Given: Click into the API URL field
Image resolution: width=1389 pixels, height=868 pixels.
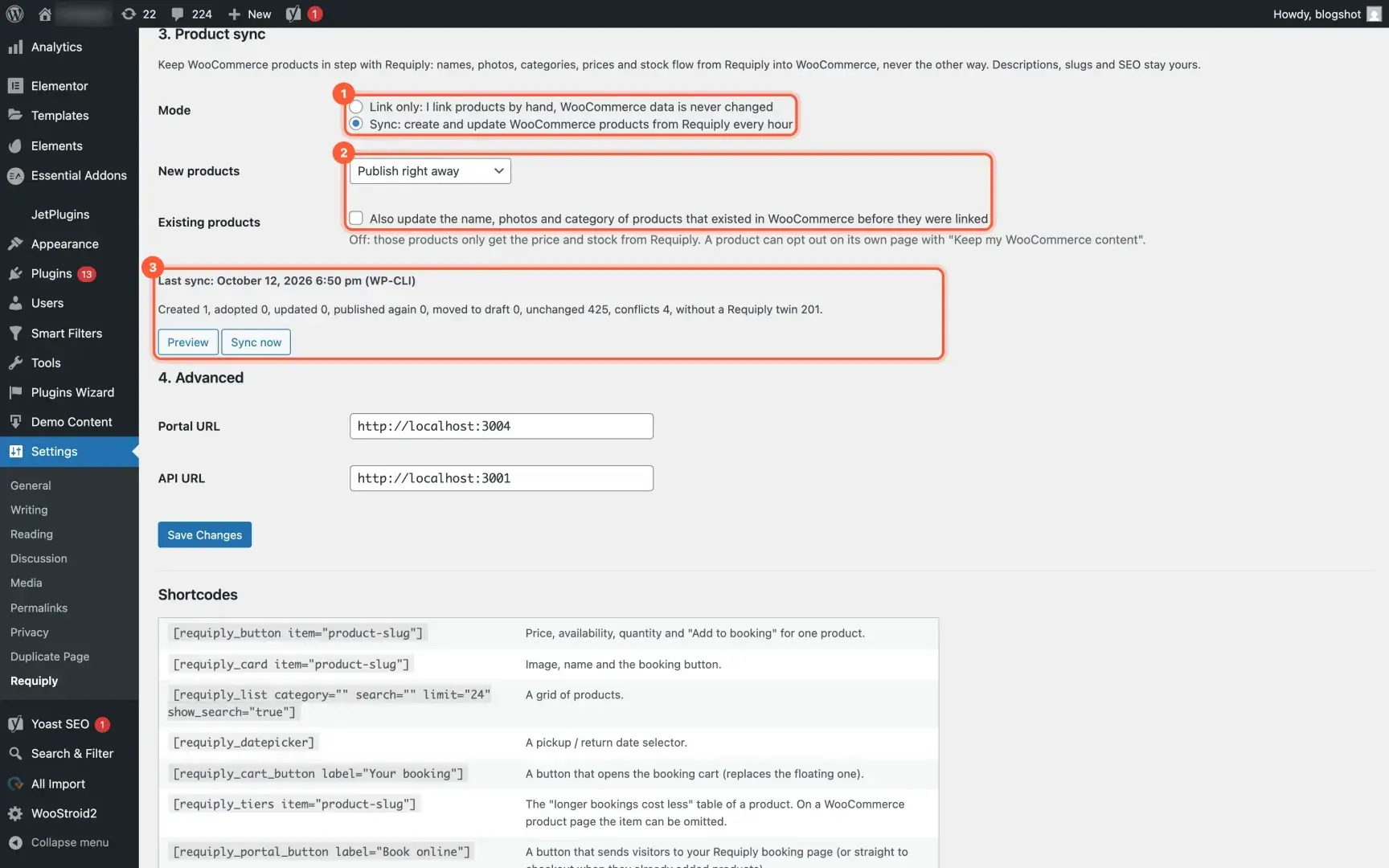Looking at the screenshot, I should (x=502, y=478).
